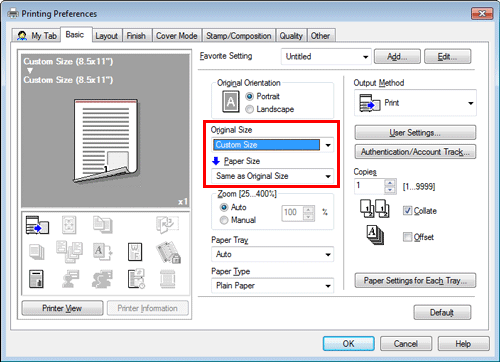Open Authentication/Account Track...
The height and width of the screenshot is (362, 500).
point(415,152)
